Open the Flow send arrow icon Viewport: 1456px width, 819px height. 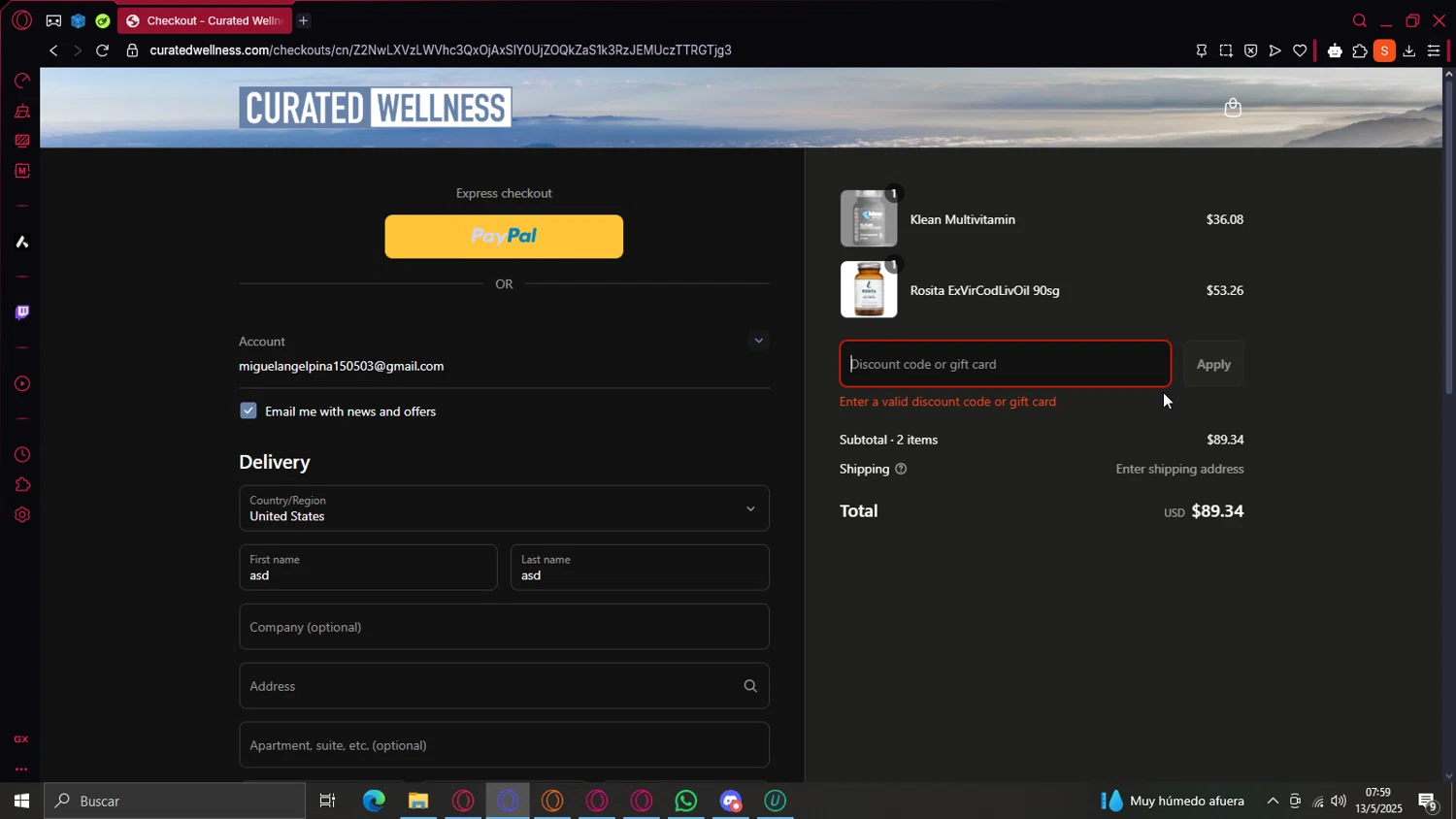(x=1275, y=50)
